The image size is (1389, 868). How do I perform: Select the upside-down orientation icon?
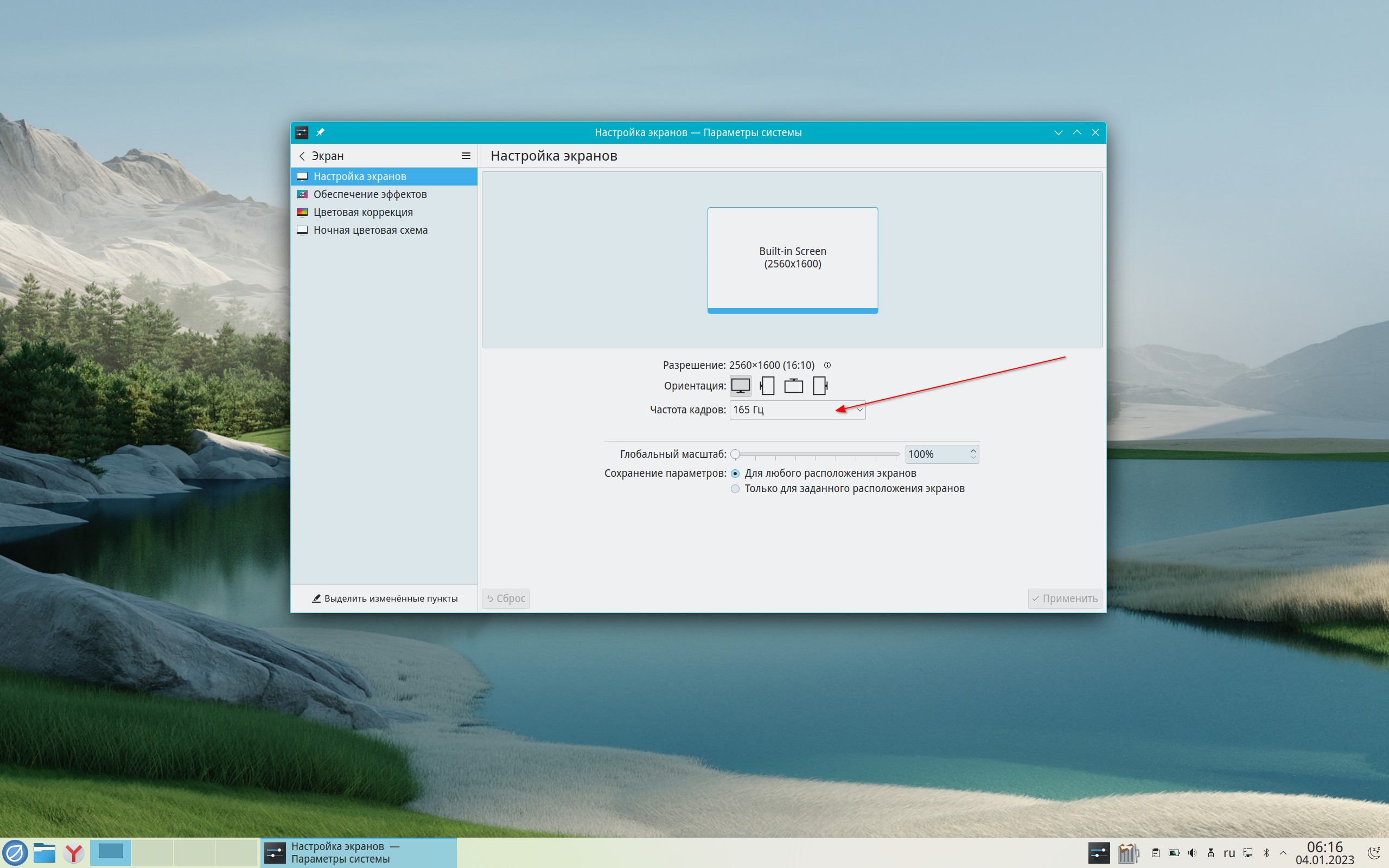point(793,386)
